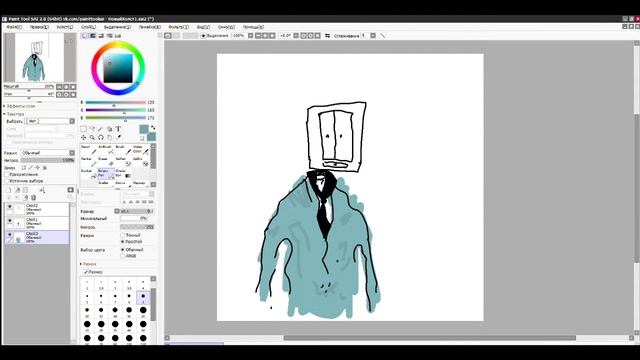Open the Правка menu

tap(39, 27)
